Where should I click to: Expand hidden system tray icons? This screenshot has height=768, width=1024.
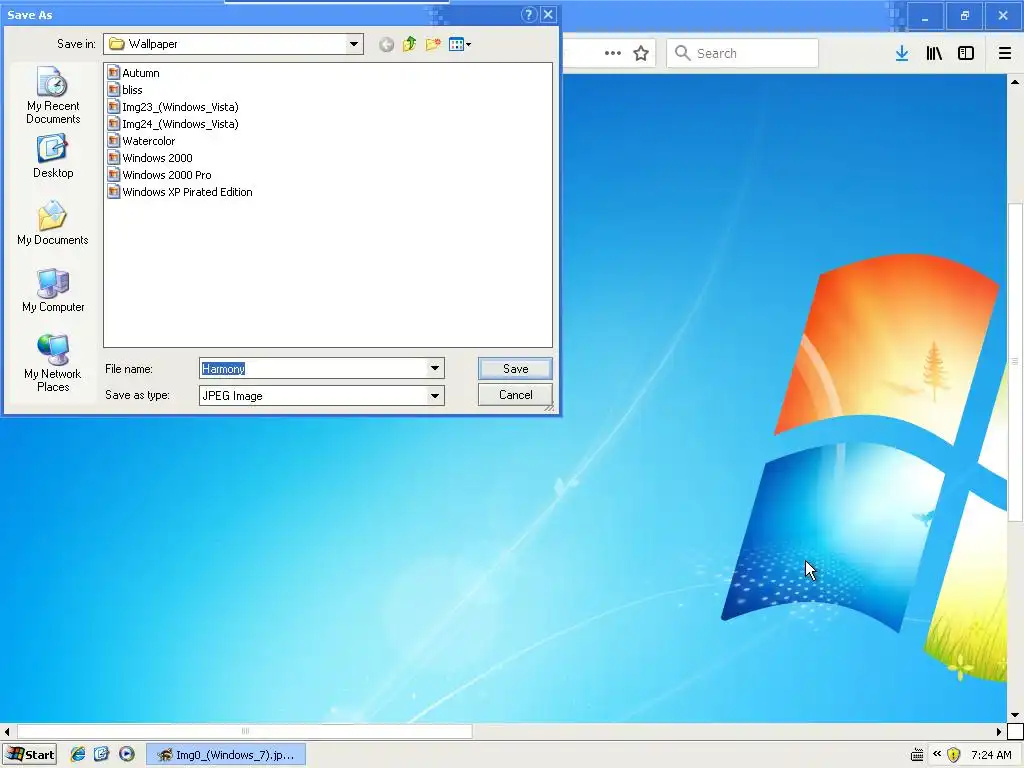point(937,754)
